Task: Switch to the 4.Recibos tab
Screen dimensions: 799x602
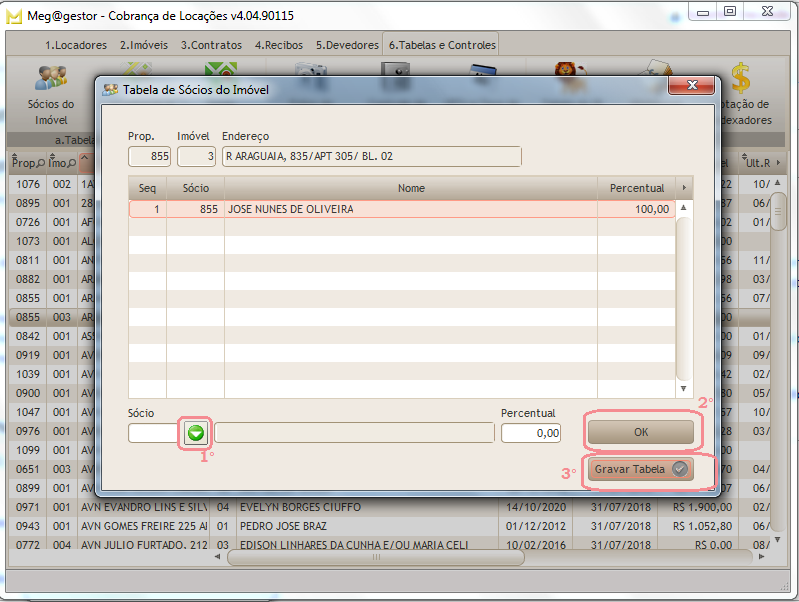Action: click(281, 45)
